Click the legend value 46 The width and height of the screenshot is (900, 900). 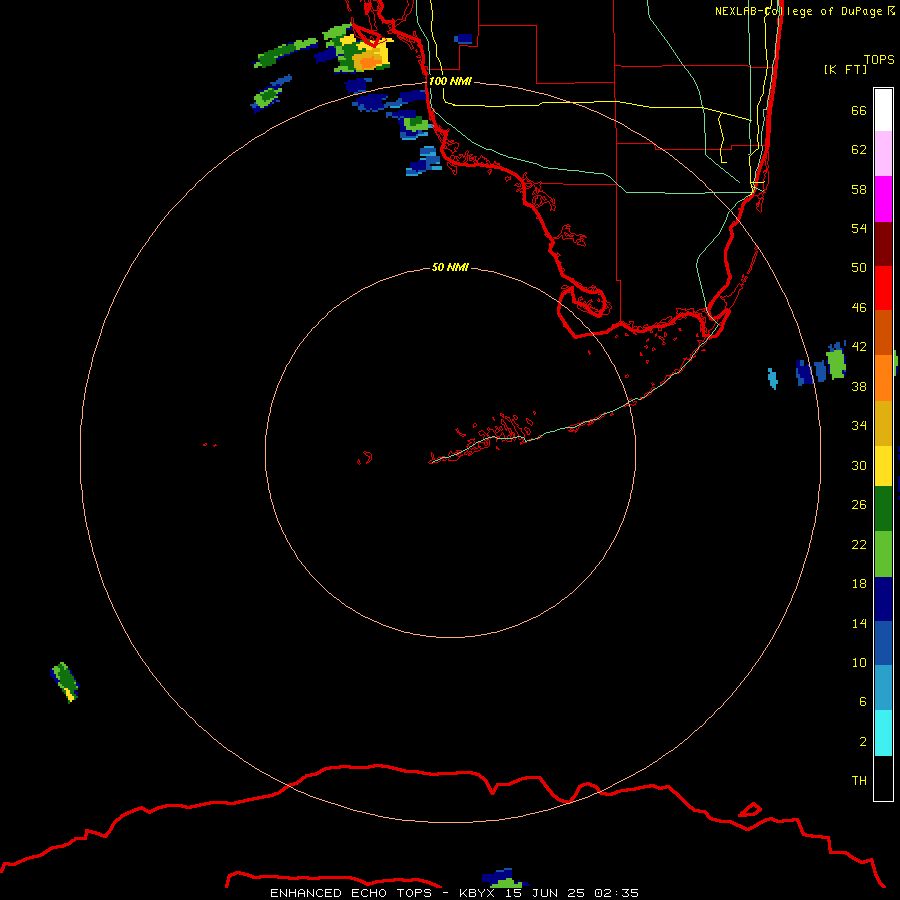pyautogui.click(x=859, y=308)
